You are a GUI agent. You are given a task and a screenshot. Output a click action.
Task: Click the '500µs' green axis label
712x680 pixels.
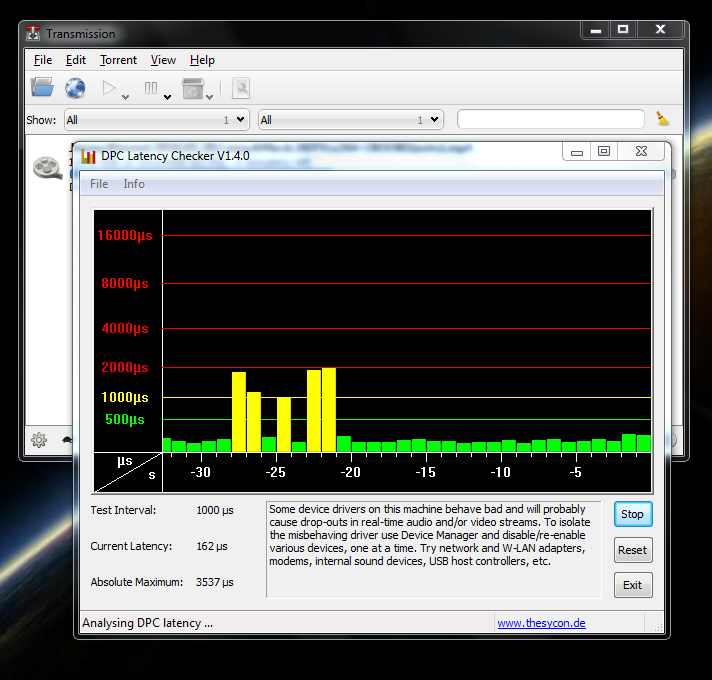point(125,419)
